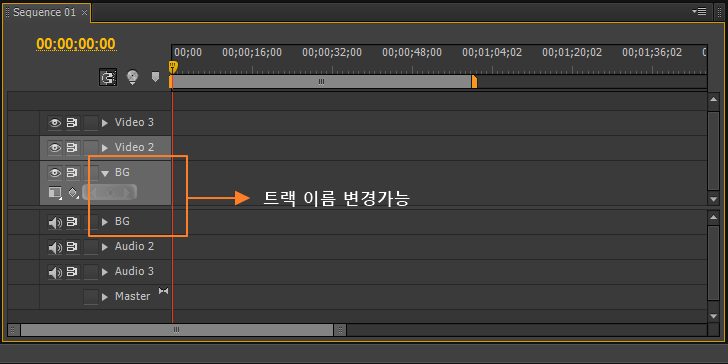Select the Video 3 track header name
Viewport: 728px width, 364px height.
134,123
